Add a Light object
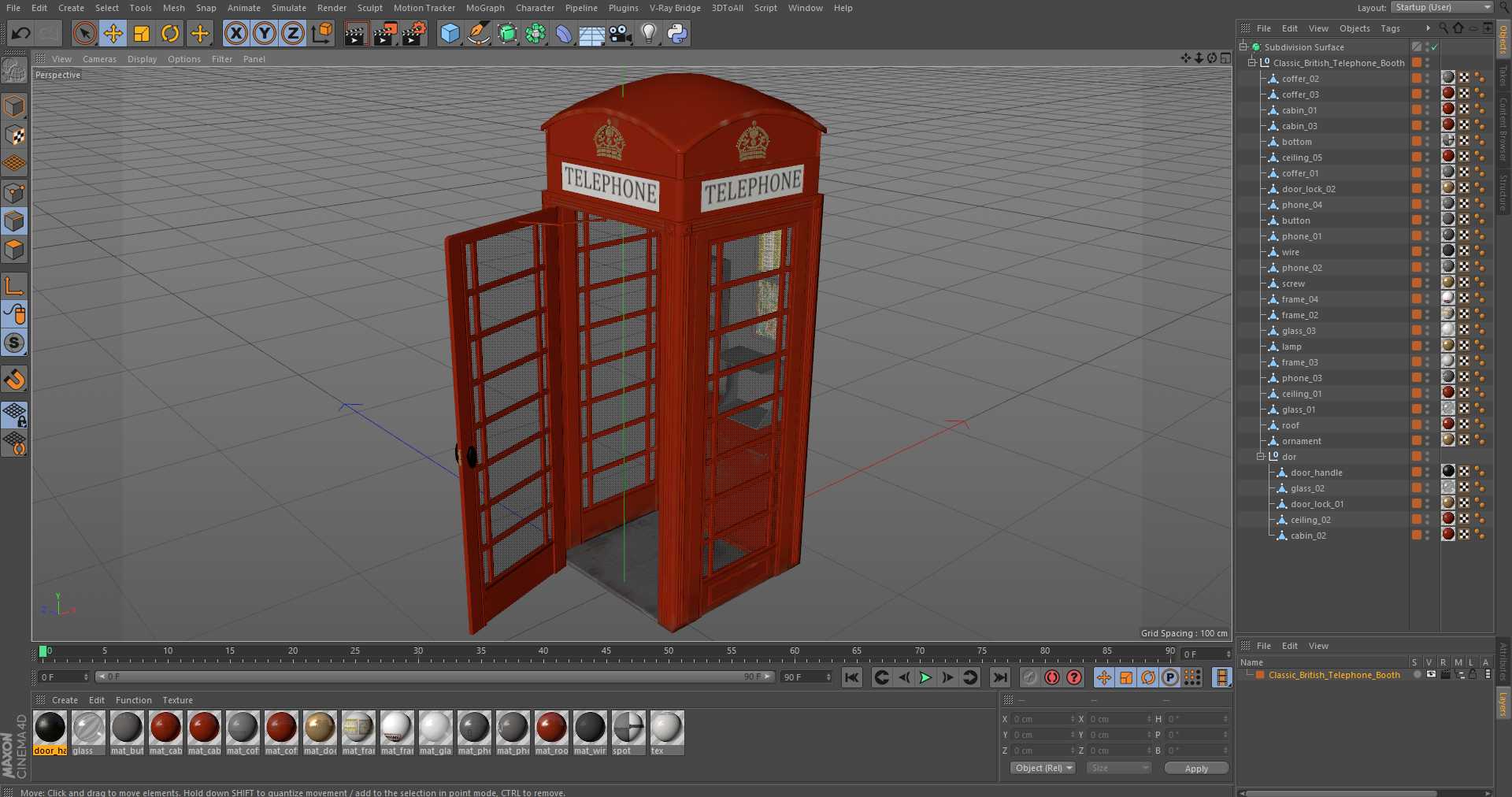Image resolution: width=1512 pixels, height=797 pixels. 649,33
